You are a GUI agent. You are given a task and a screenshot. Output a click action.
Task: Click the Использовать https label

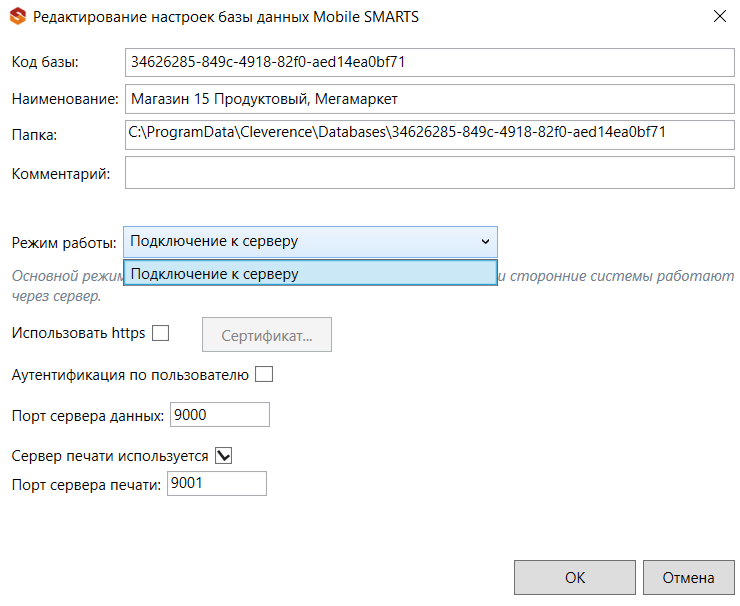(78, 333)
